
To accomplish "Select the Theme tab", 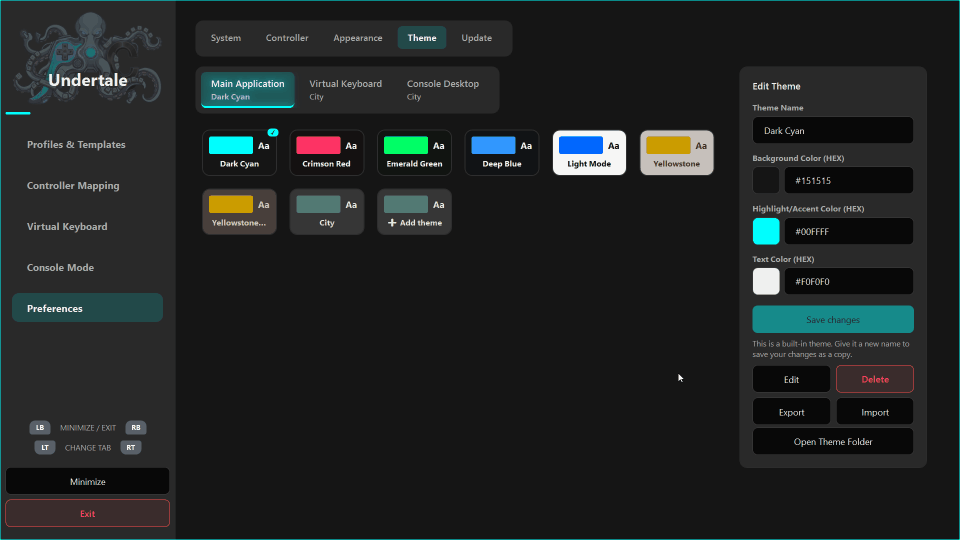I will tap(422, 38).
